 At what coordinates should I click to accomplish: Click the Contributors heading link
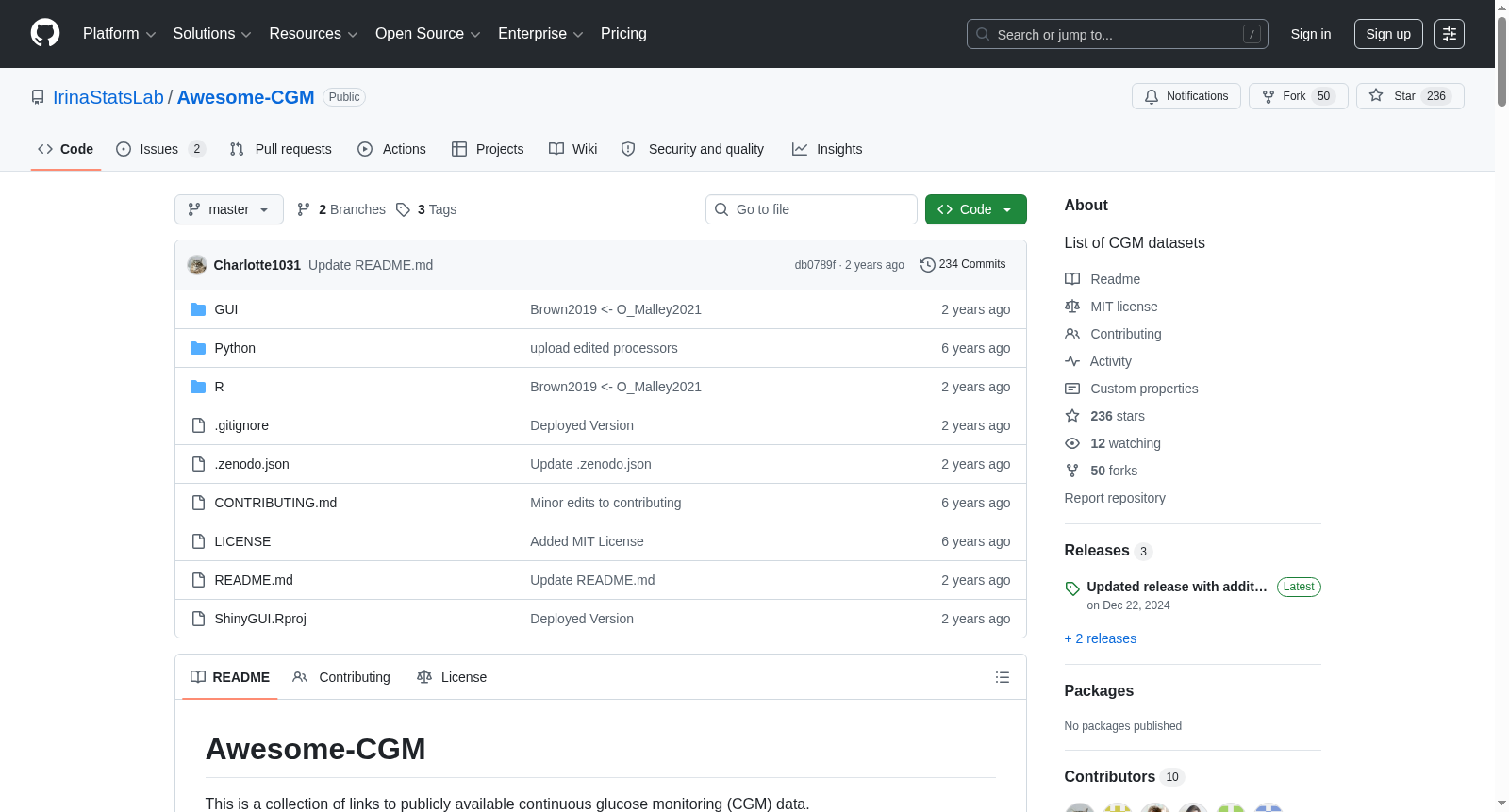tap(1122, 776)
